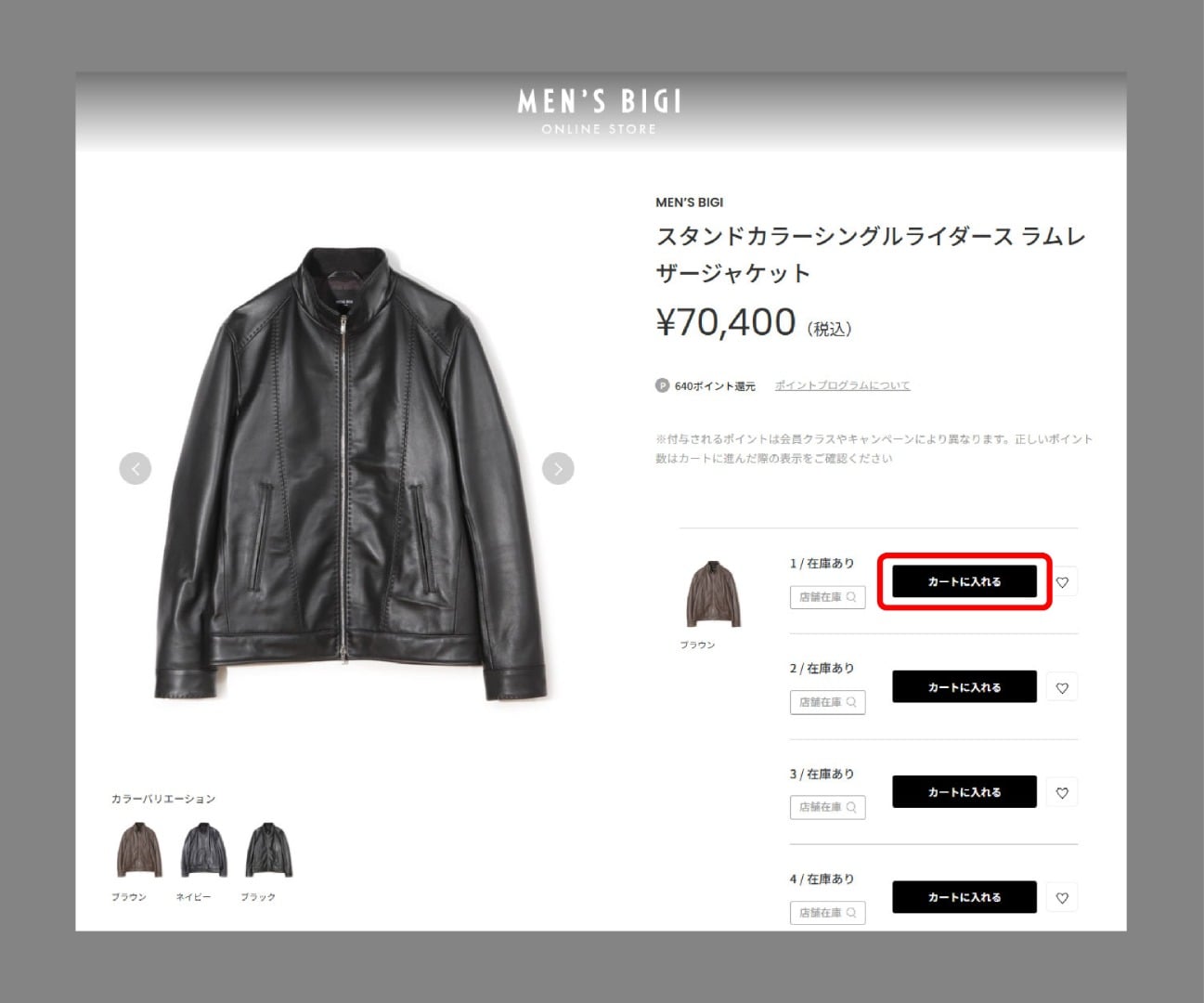Check store stock (店舗在庫) for size 2
The height and width of the screenshot is (1003, 1204).
click(828, 702)
